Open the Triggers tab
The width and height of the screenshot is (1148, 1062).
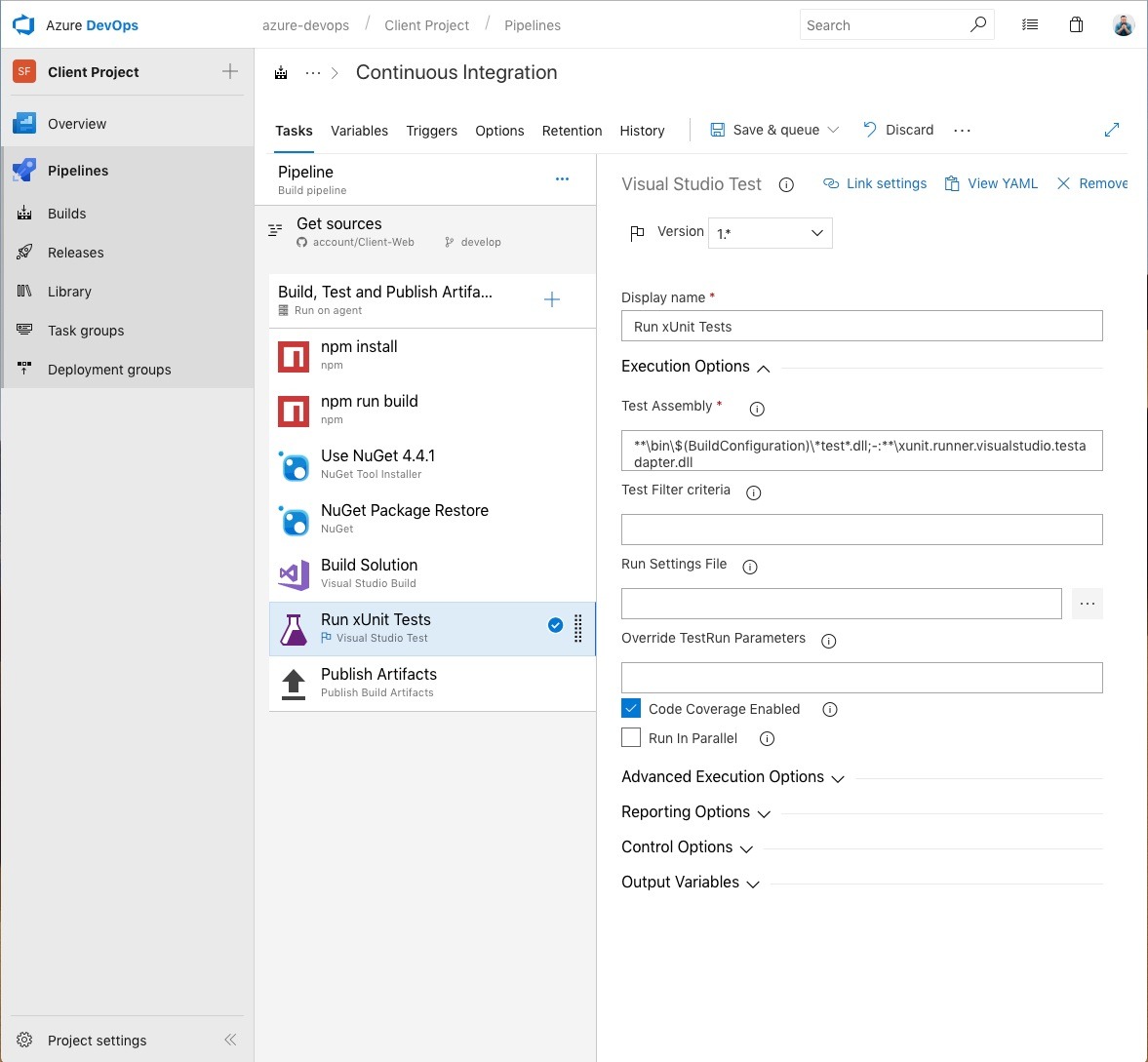pos(431,131)
